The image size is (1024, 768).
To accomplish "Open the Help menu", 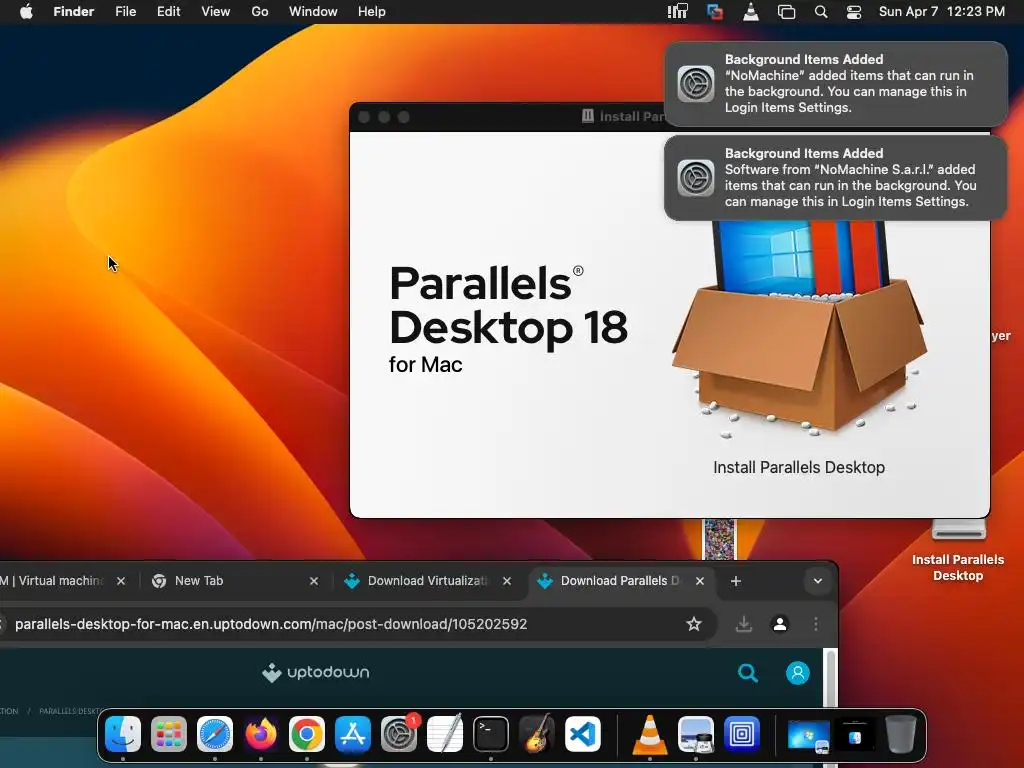I will [x=372, y=12].
